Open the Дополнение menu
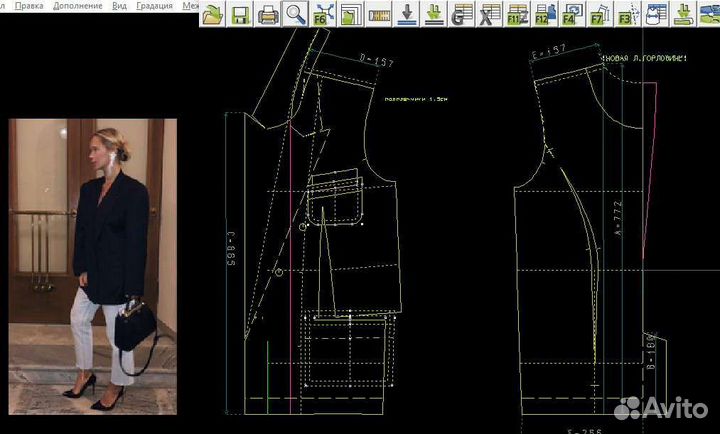The width and height of the screenshot is (720, 434). coord(79,6)
